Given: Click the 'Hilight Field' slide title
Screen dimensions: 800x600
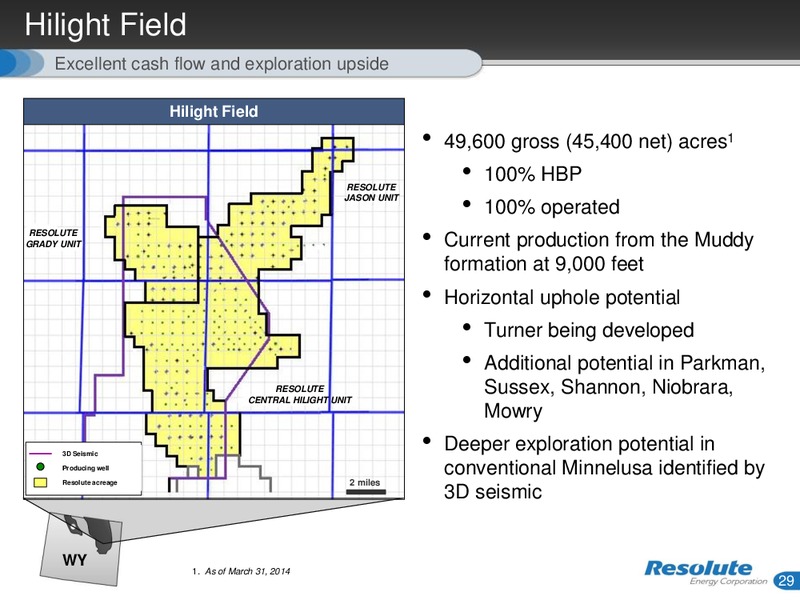Looking at the screenshot, I should (106, 24).
